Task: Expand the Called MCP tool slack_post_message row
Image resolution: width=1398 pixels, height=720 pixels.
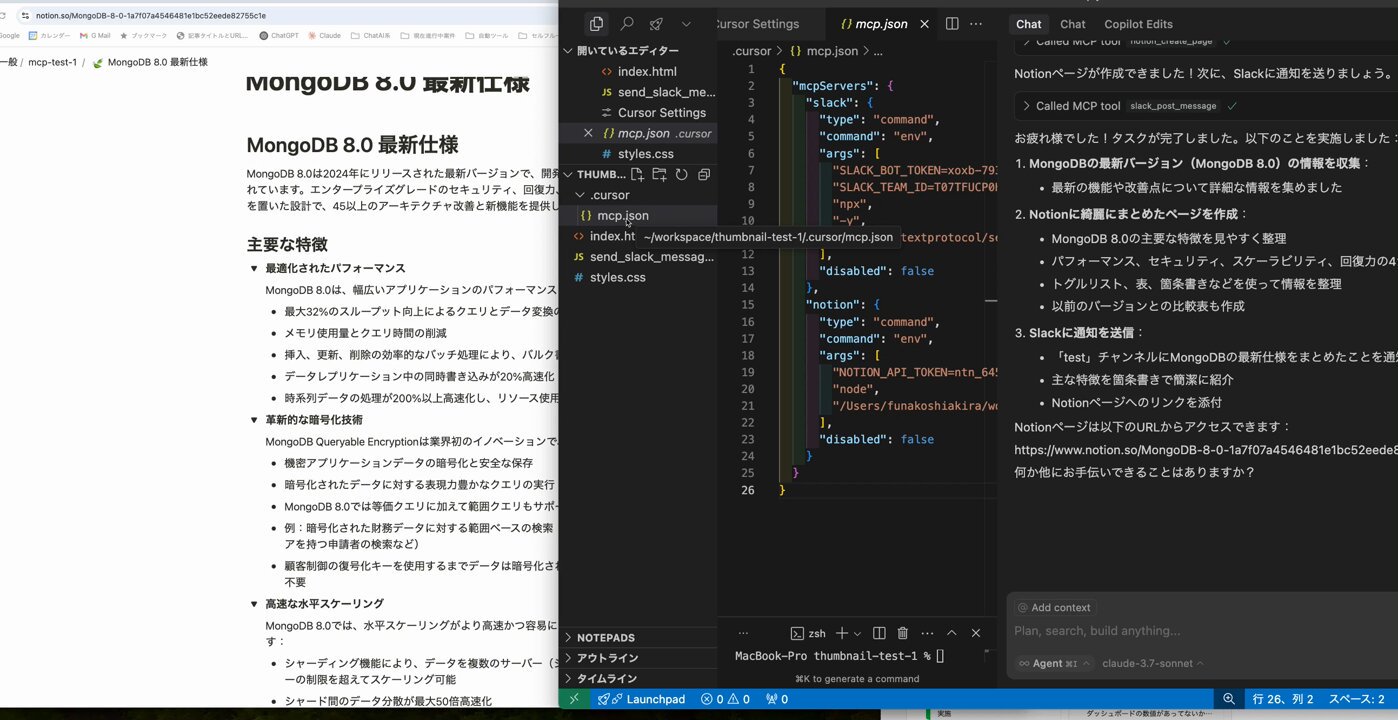Action: point(1128,106)
